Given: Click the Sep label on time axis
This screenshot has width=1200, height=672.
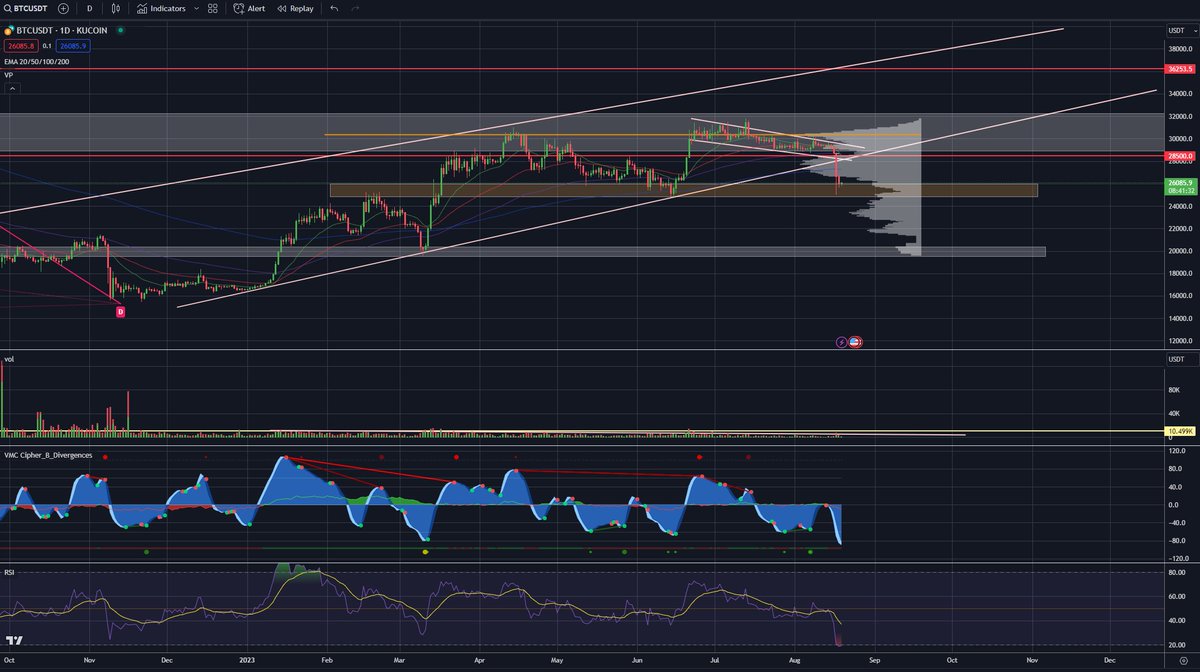Looking at the screenshot, I should [x=874, y=661].
